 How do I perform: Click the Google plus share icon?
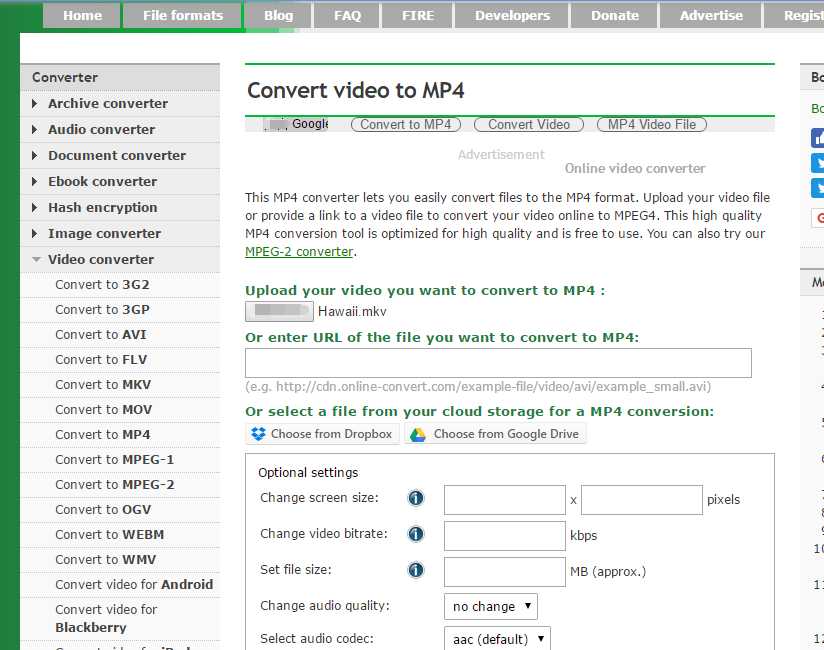pos(817,218)
